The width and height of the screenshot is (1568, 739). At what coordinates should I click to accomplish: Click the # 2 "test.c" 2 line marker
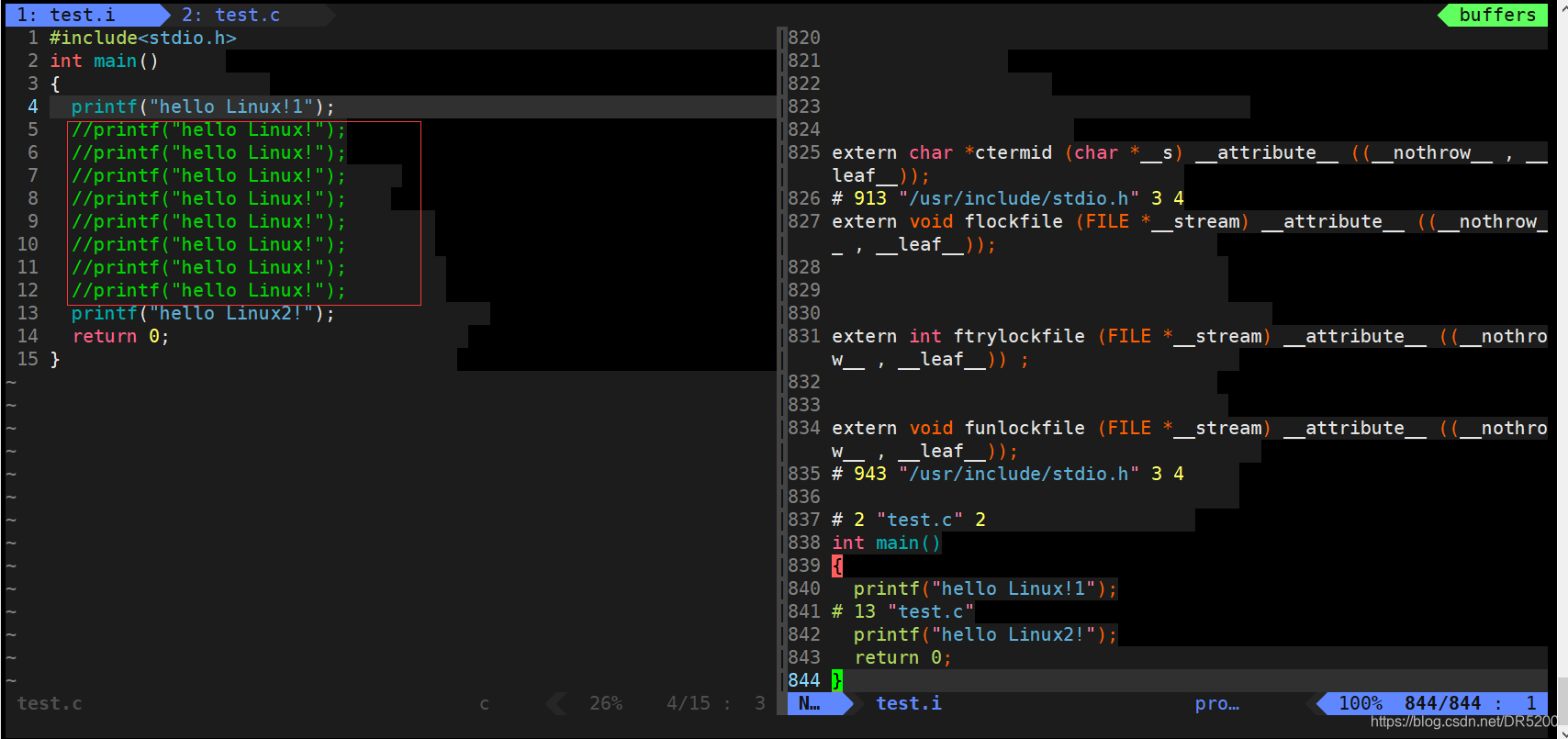(x=909, y=520)
